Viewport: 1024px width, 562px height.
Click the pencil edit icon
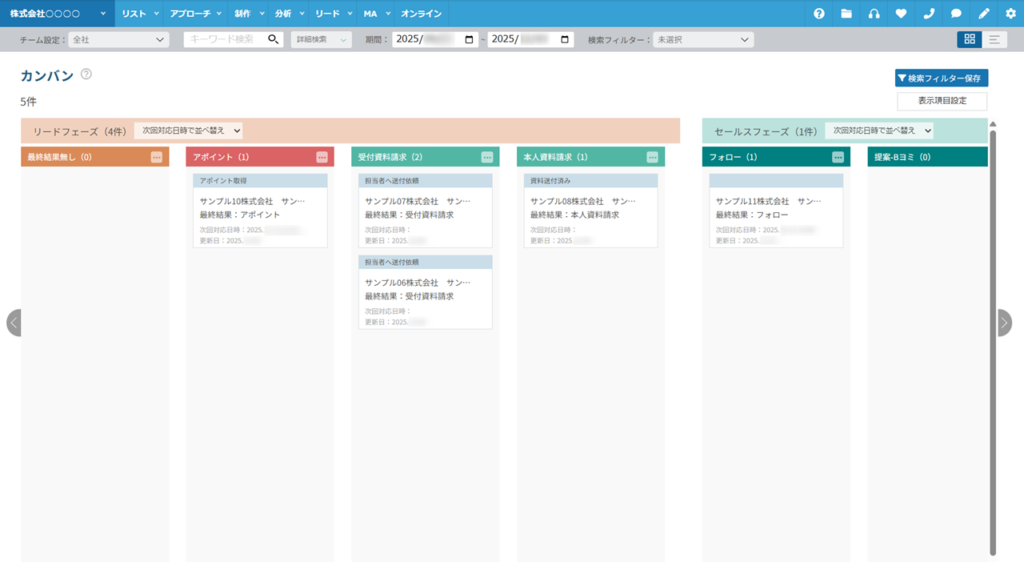[x=983, y=13]
